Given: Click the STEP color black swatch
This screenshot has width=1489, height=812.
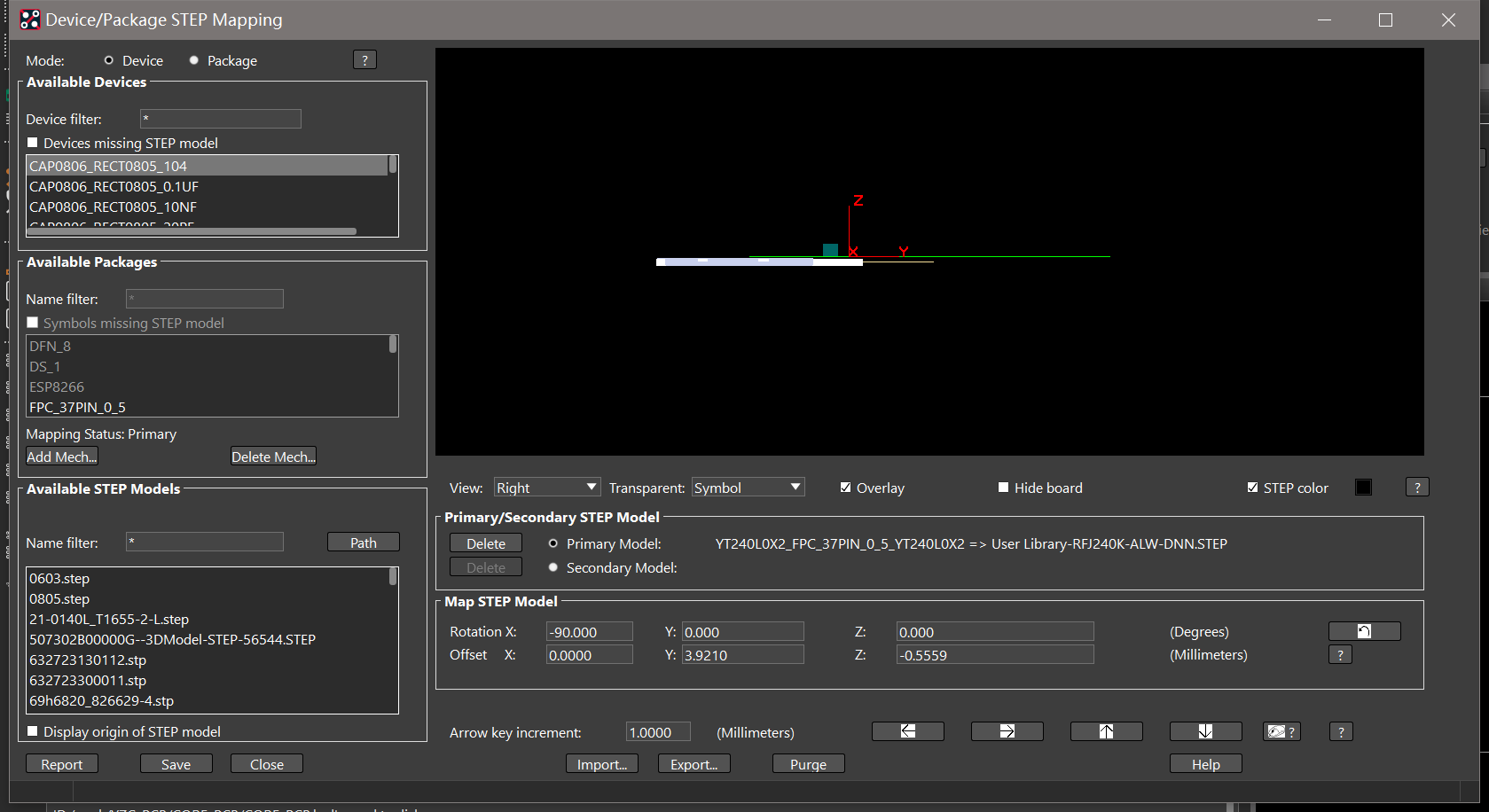Looking at the screenshot, I should click(x=1364, y=488).
